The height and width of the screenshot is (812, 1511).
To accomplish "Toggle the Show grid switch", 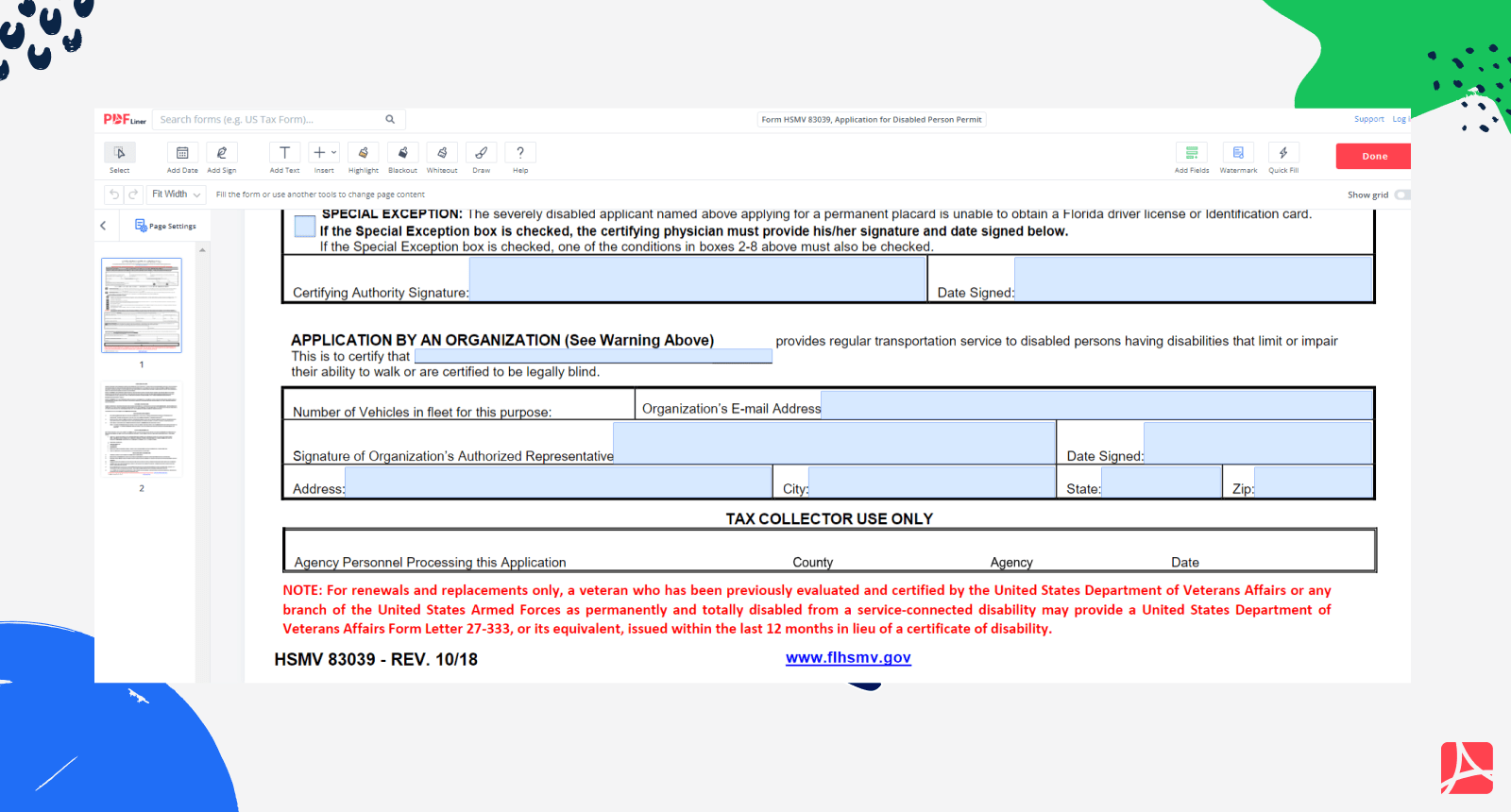I will 1401,195.
